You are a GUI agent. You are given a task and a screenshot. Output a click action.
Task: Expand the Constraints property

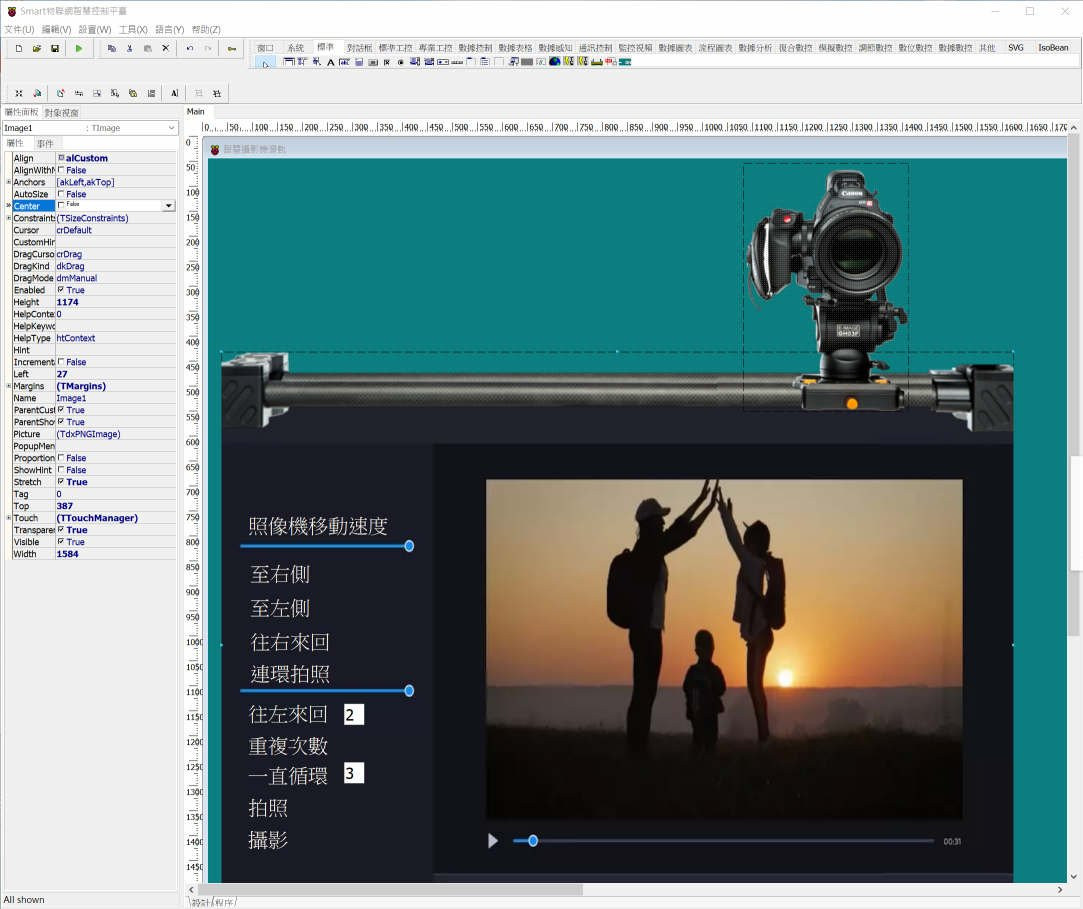pos(8,218)
